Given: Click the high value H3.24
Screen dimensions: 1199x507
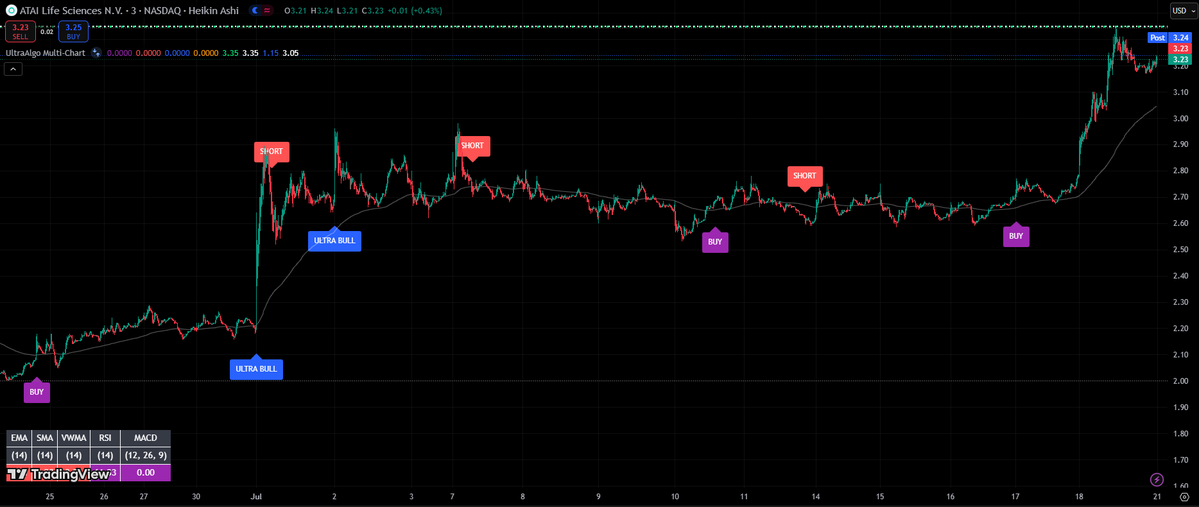Looking at the screenshot, I should [x=323, y=11].
